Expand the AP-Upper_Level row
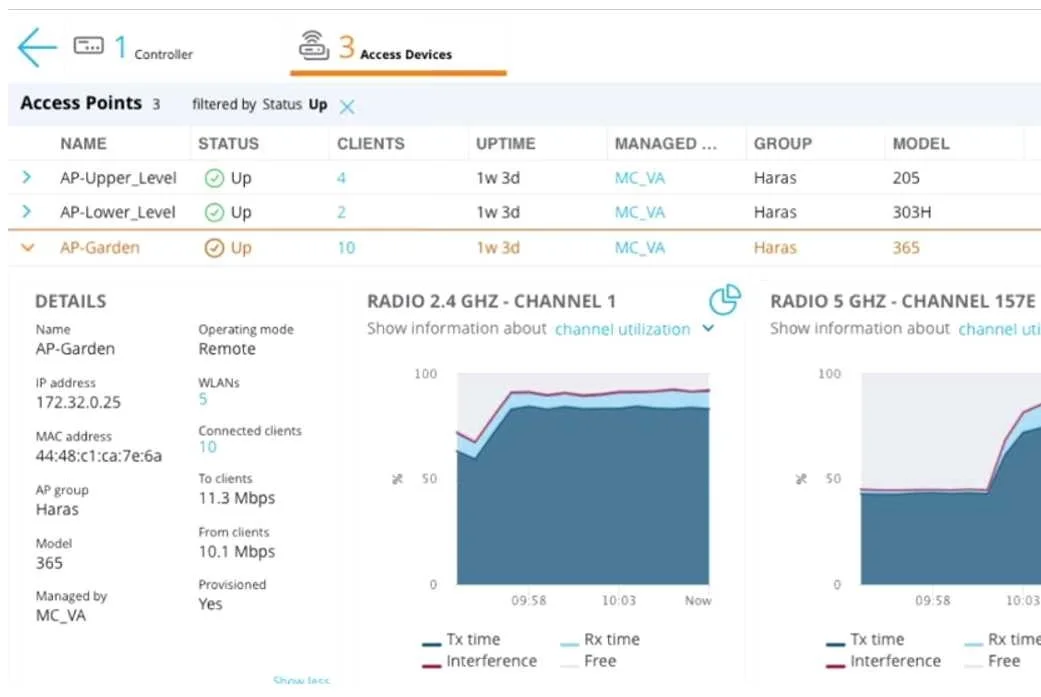The image size is (1041, 697). point(27,177)
